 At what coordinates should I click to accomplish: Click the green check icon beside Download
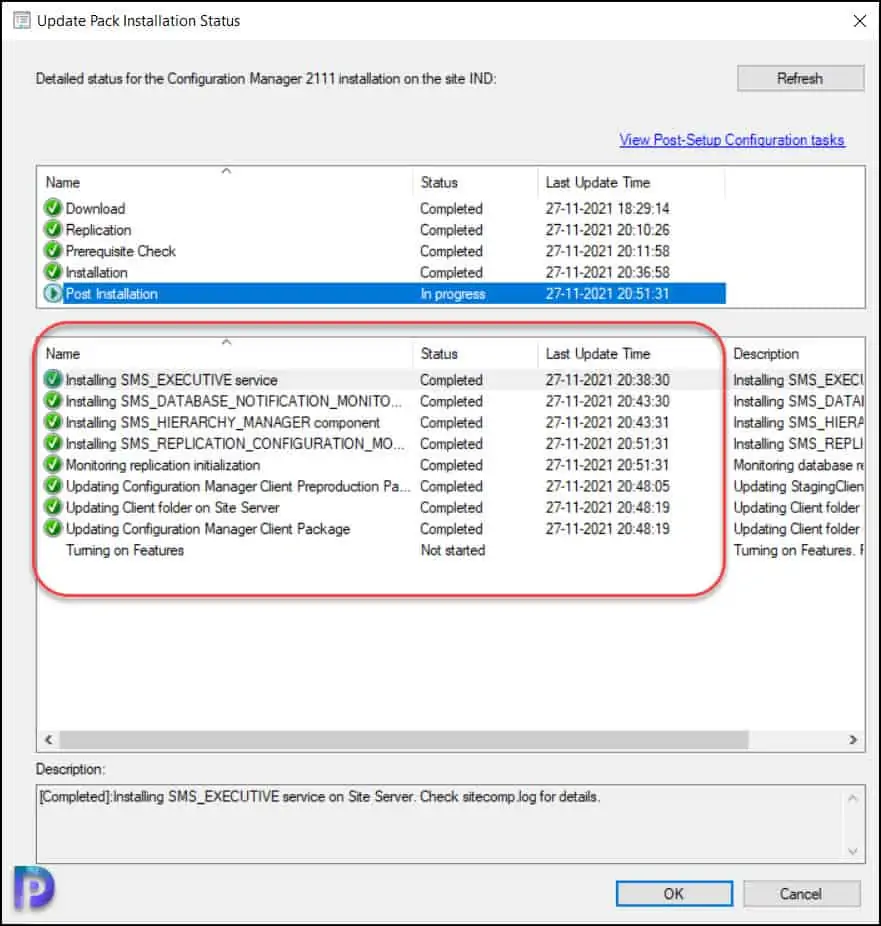point(53,208)
